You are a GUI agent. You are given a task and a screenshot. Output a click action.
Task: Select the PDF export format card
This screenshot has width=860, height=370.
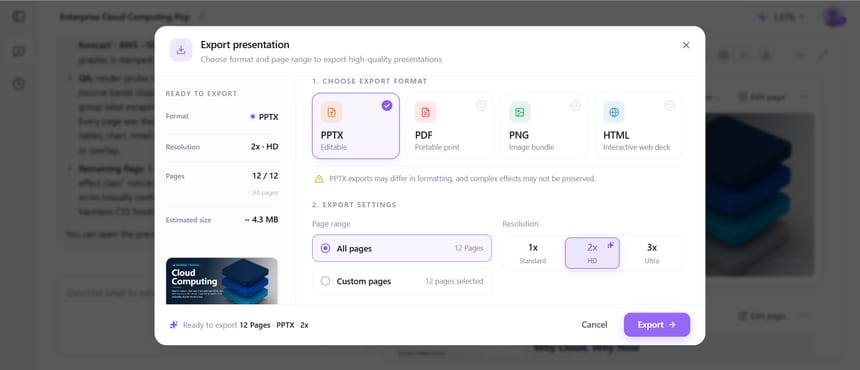pos(450,126)
